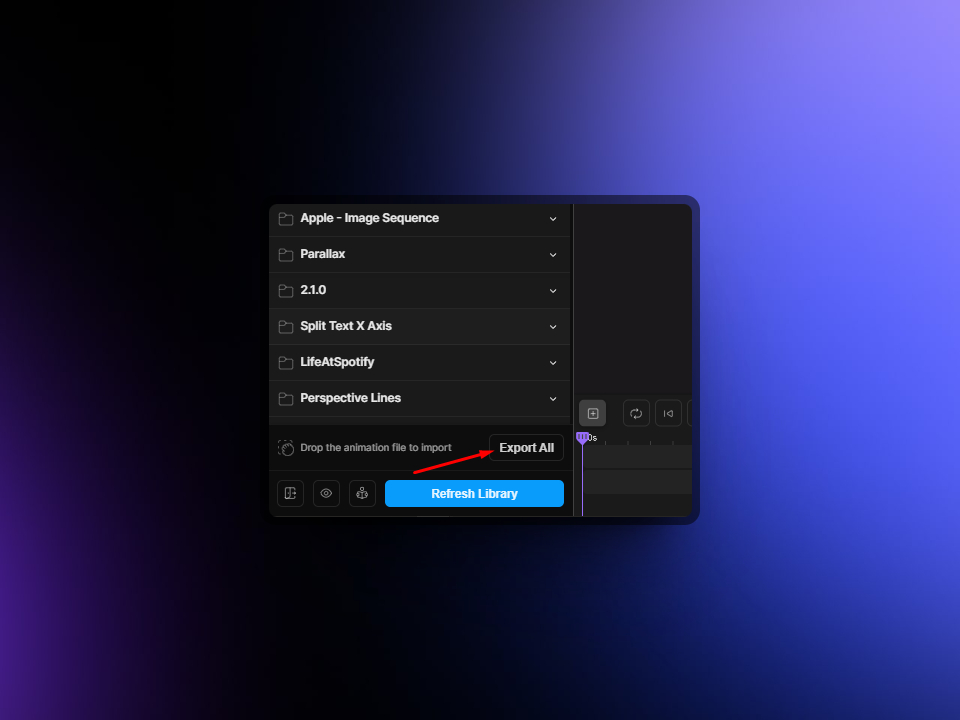Expand the Parallax folder chevron
The image size is (960, 720).
(553, 255)
